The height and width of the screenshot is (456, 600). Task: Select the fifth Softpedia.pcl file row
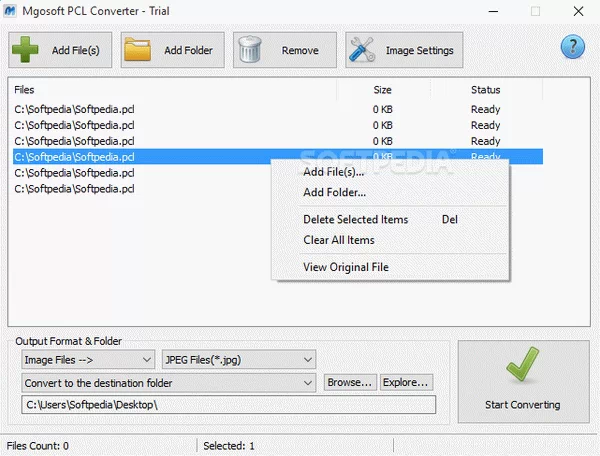pyautogui.click(x=74, y=173)
